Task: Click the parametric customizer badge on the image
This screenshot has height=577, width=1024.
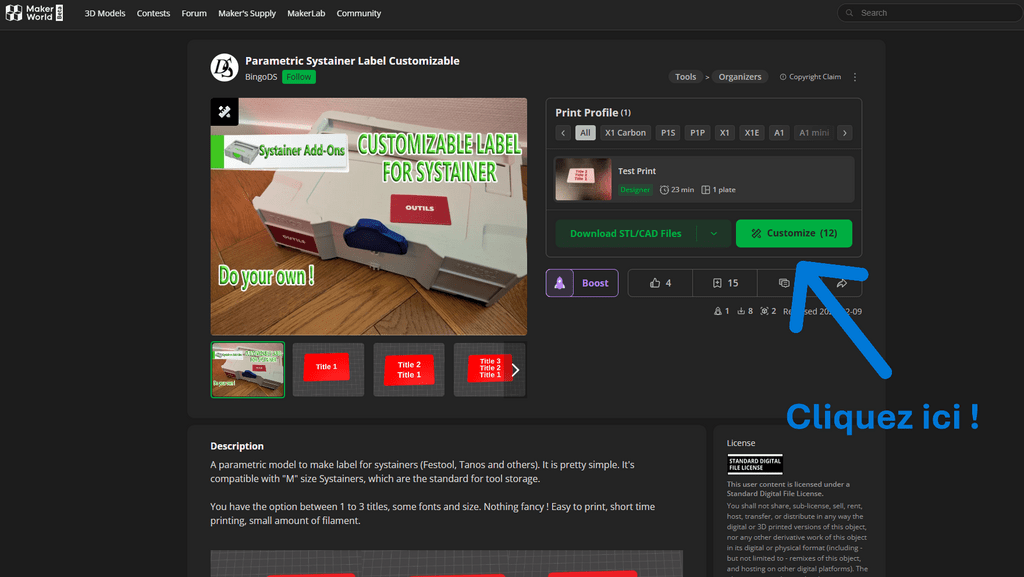Action: (225, 112)
